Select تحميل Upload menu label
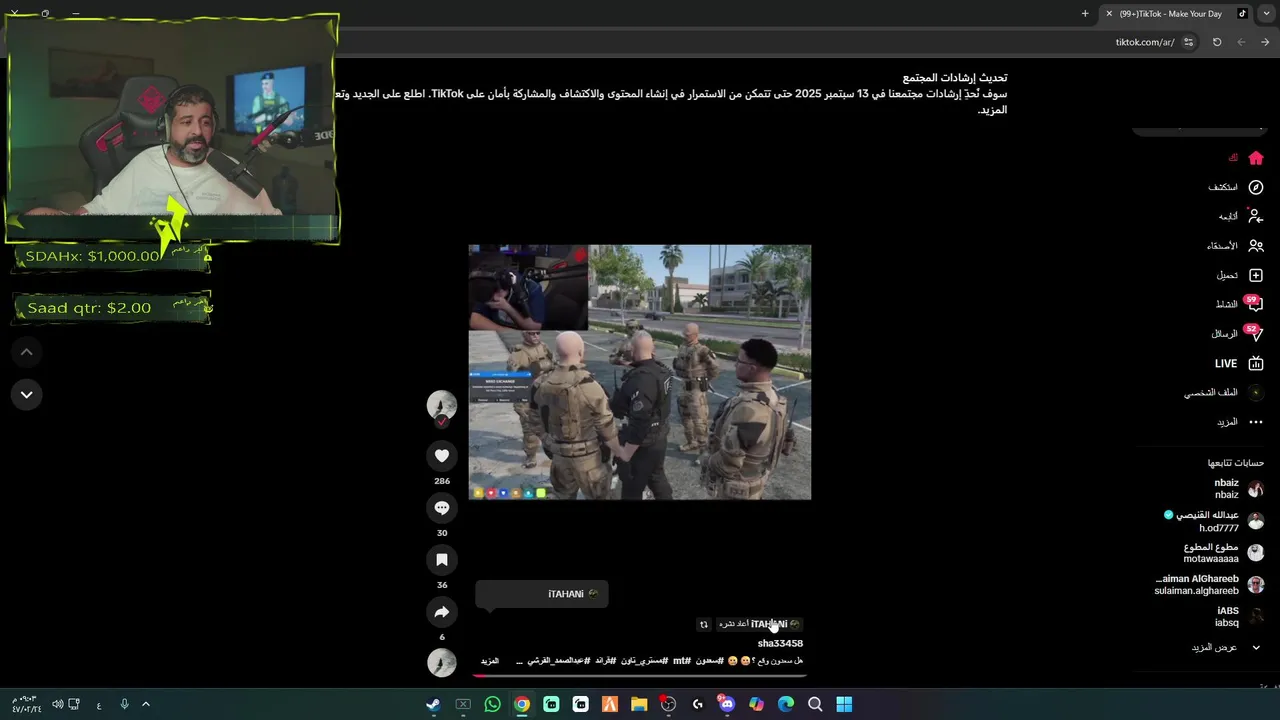This screenshot has height=720, width=1280. click(1227, 275)
